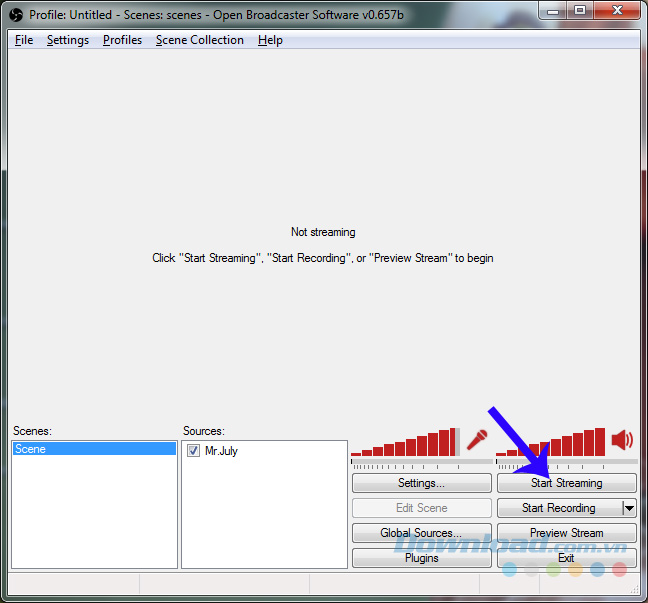Open the Help menu
This screenshot has height=603, width=648.
(270, 40)
